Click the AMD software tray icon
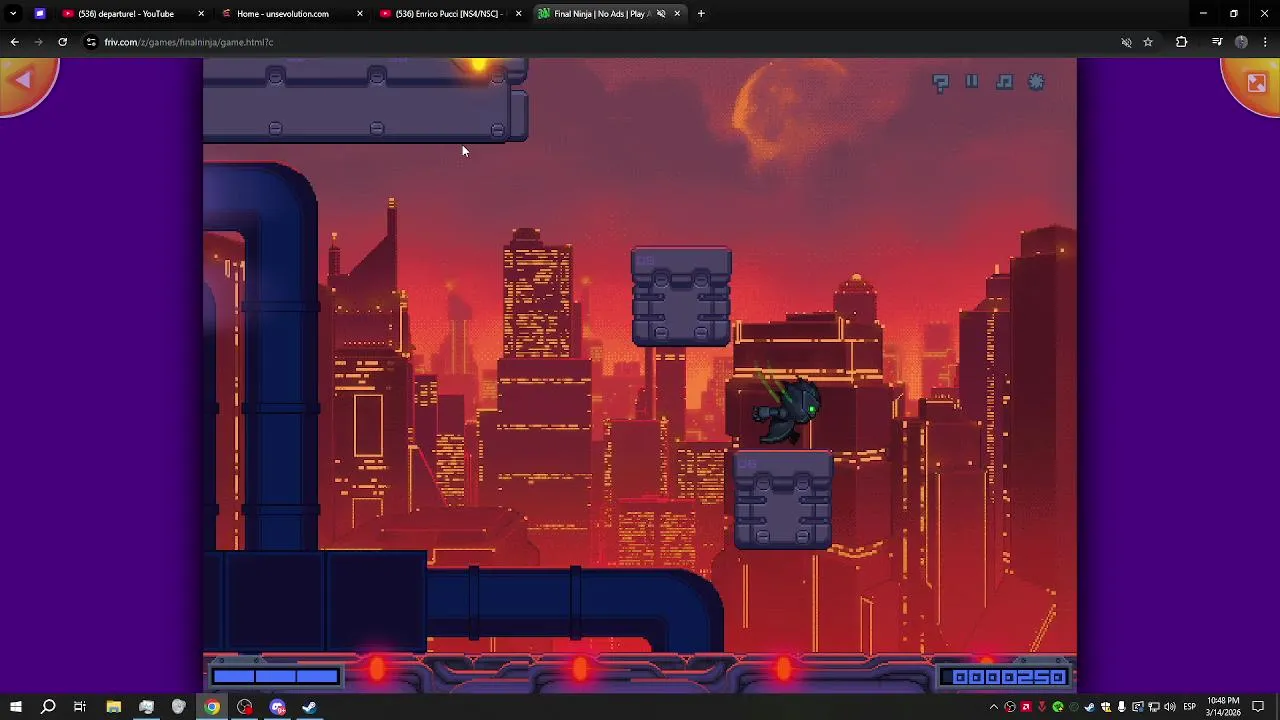Image resolution: width=1280 pixels, height=720 pixels. click(1026, 707)
